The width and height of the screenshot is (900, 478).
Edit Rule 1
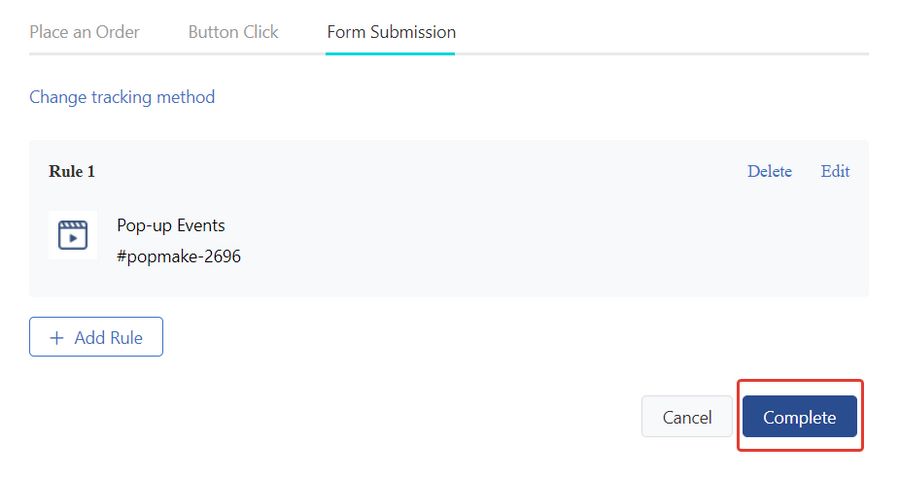[x=835, y=171]
